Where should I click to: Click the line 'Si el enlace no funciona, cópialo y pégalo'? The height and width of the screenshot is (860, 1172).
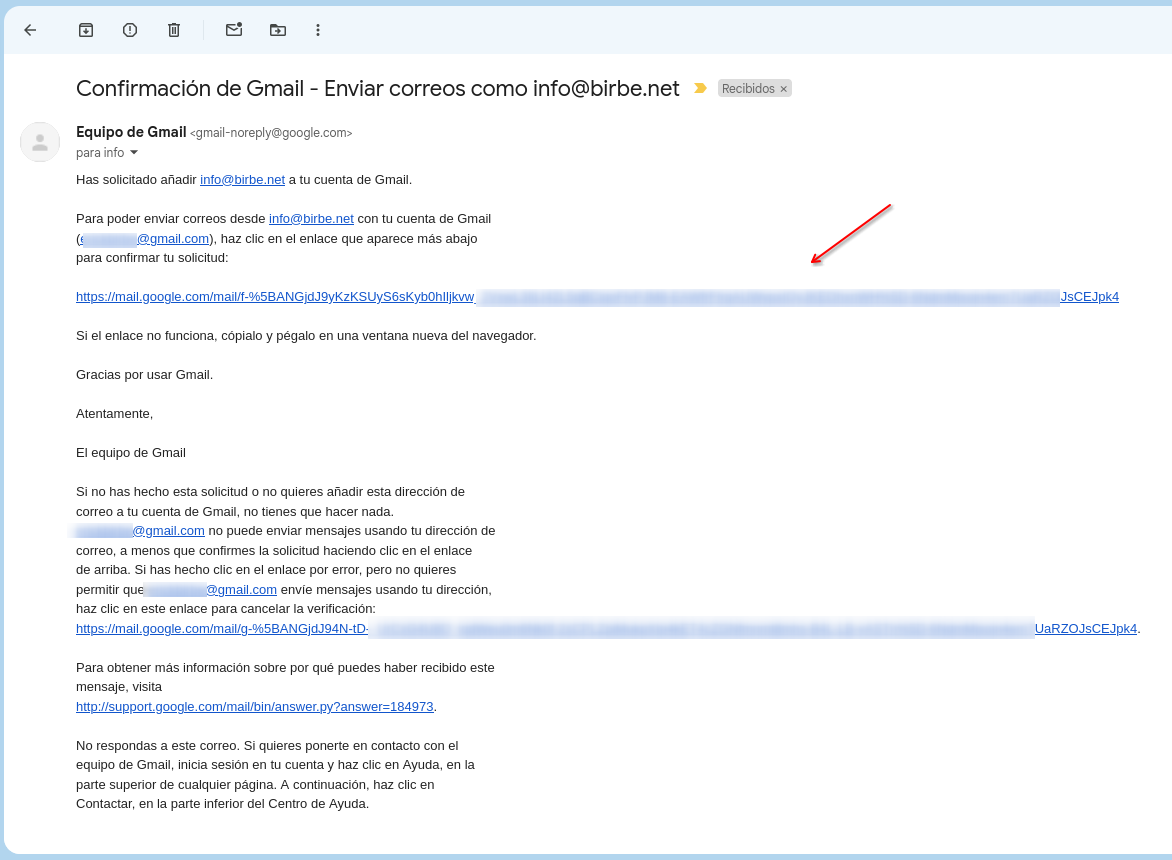pos(306,335)
